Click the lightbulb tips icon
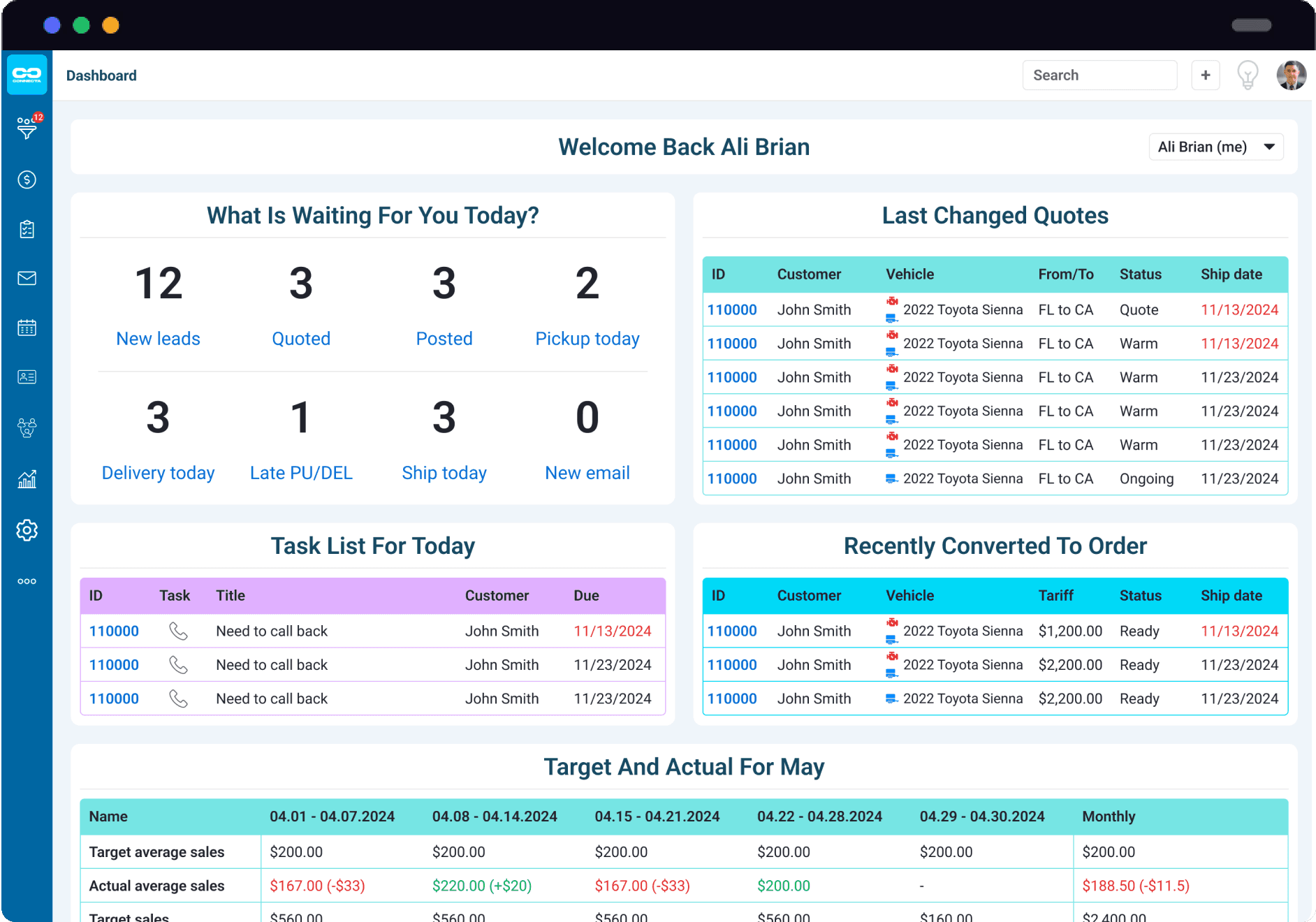Screen dimensions: 1316x922 coord(1248,75)
